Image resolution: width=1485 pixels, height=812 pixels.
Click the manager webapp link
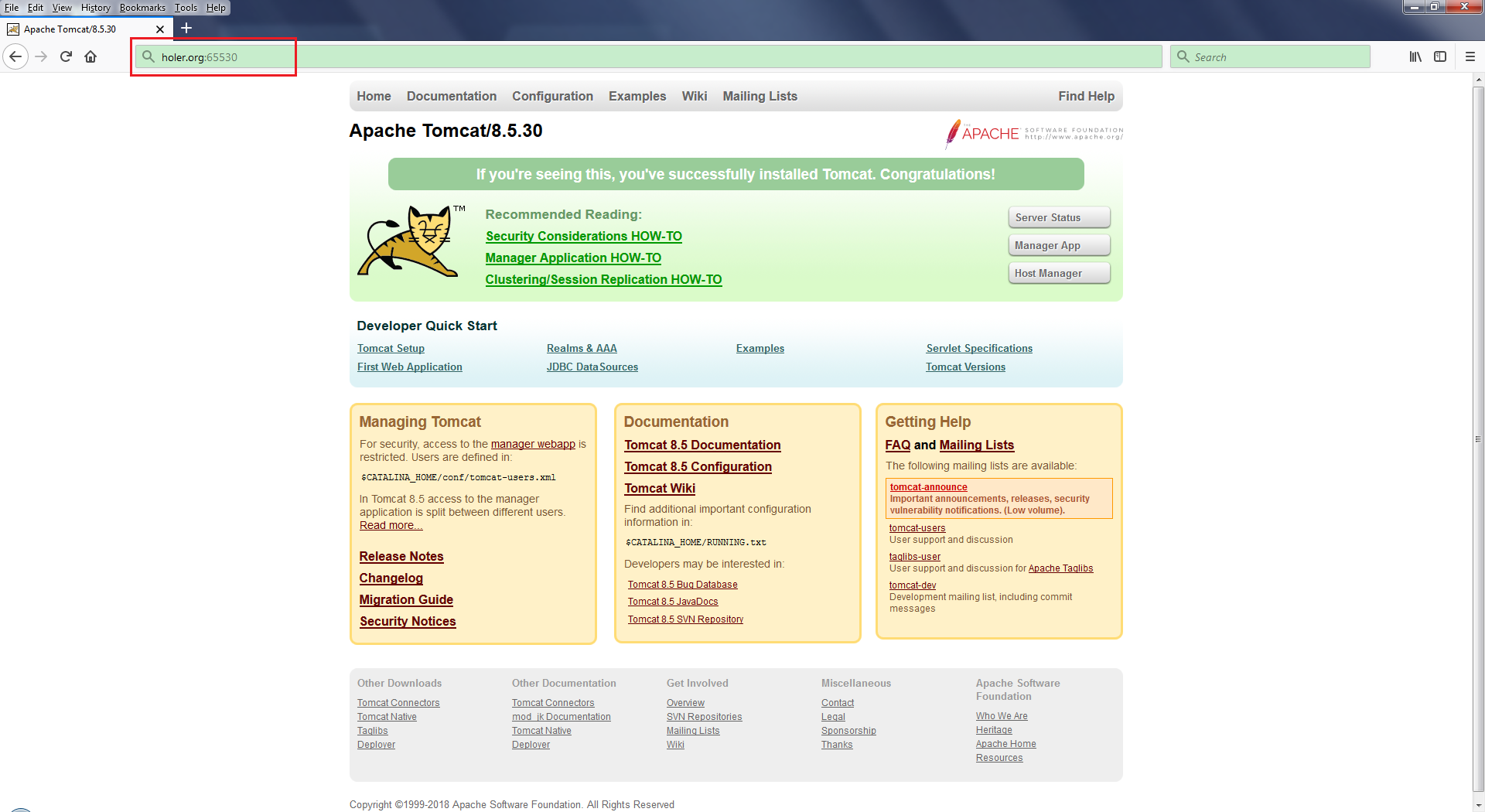[533, 444]
